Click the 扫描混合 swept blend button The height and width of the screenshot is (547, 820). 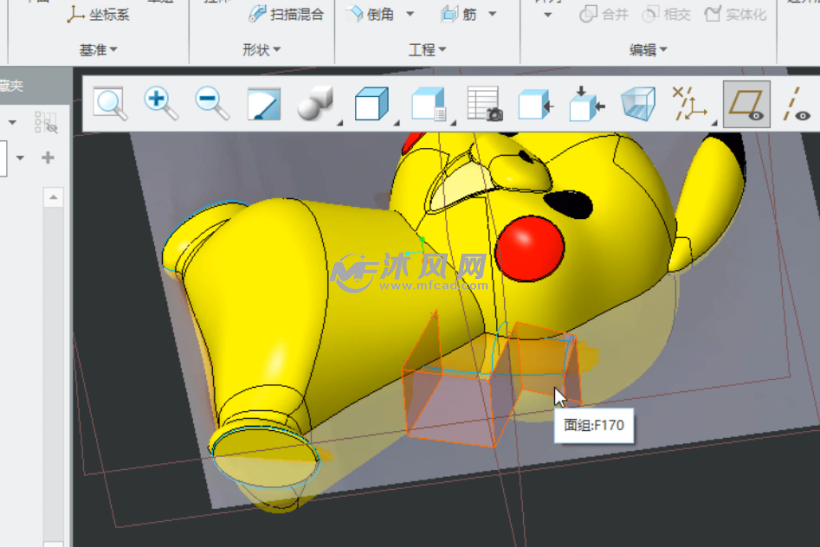tap(287, 14)
